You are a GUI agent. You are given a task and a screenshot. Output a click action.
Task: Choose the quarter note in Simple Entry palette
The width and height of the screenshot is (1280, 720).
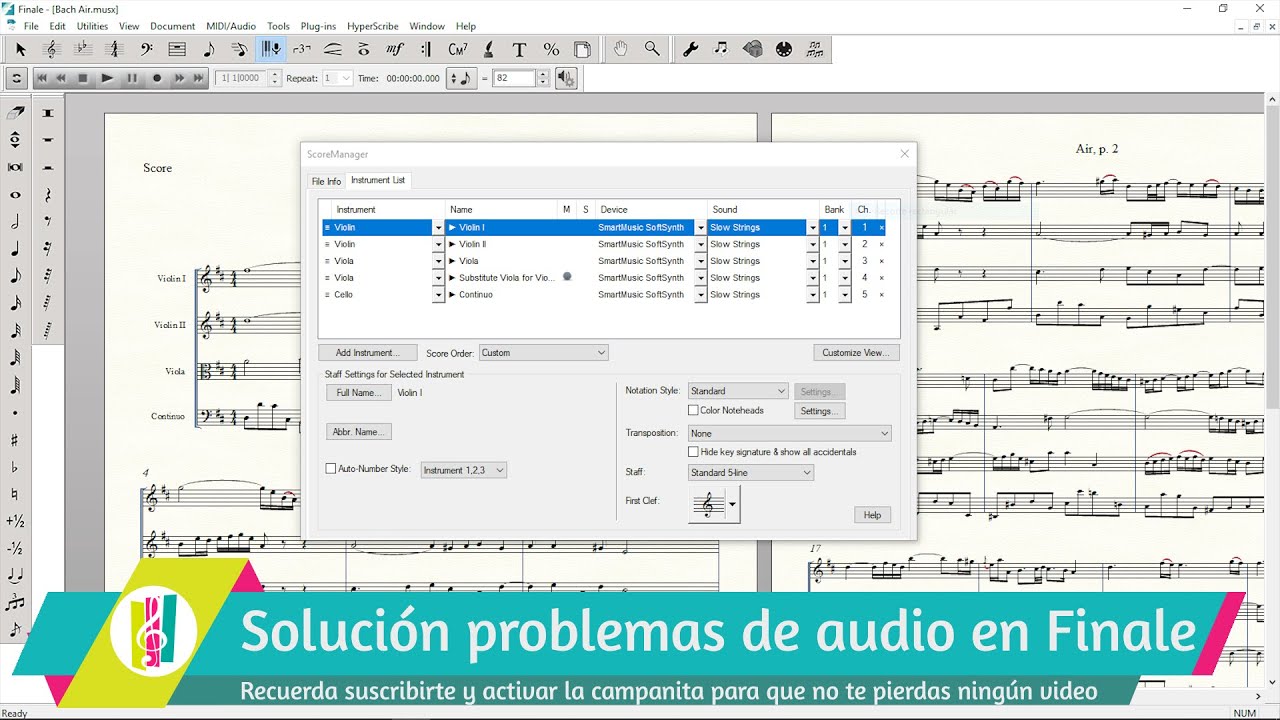(15, 249)
